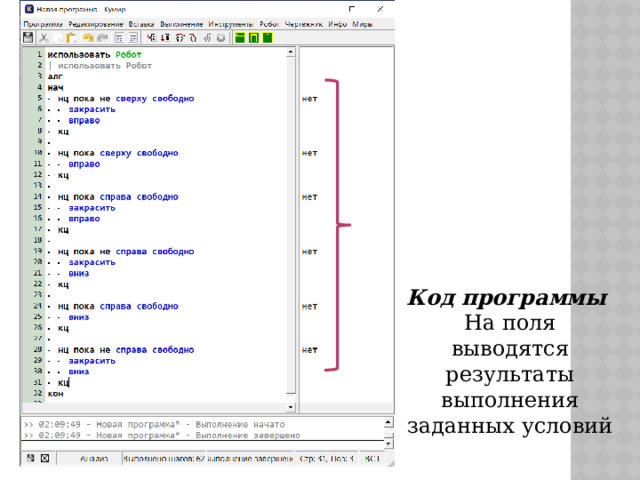Image resolution: width=640 pixels, height=480 pixels.
Task: Open the Выполнение menu
Action: pyautogui.click(x=181, y=24)
